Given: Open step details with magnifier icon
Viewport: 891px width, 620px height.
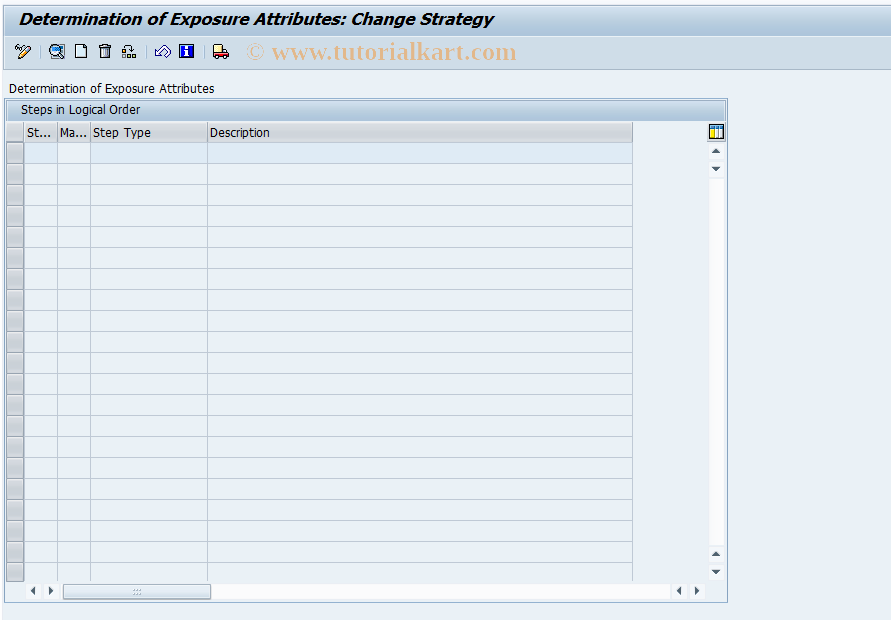Looking at the screenshot, I should click(x=57, y=52).
